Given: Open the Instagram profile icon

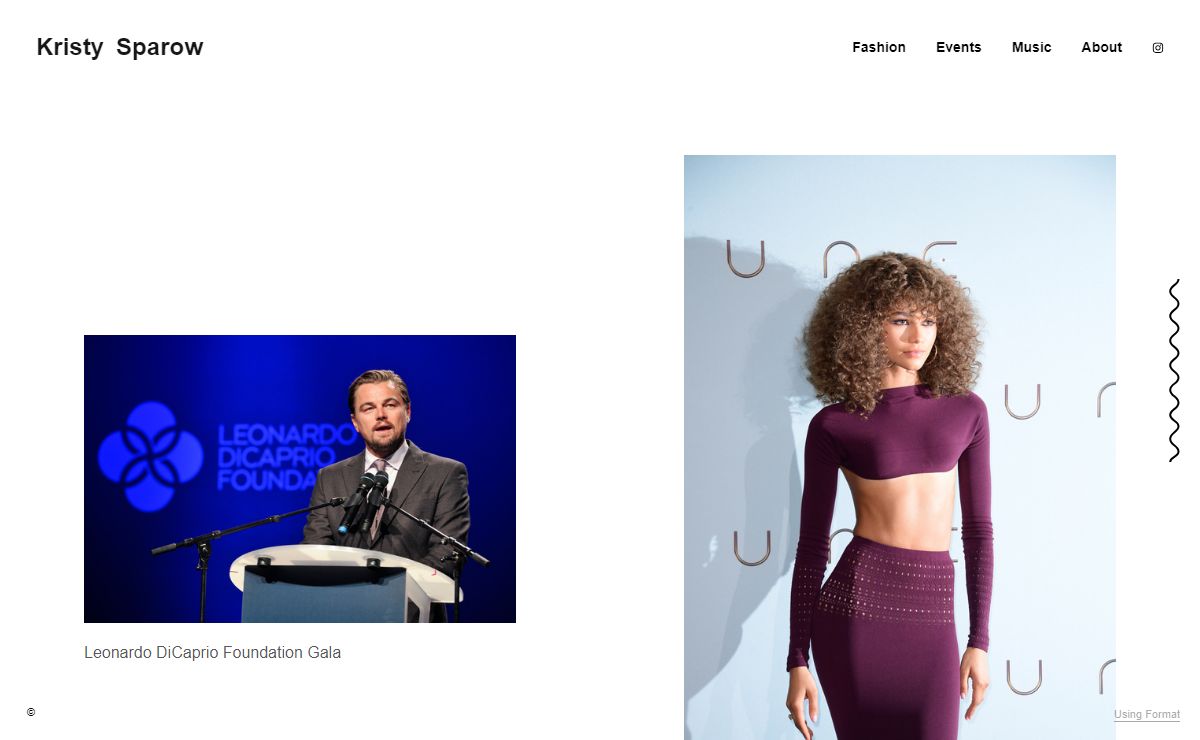Looking at the screenshot, I should click(1158, 47).
